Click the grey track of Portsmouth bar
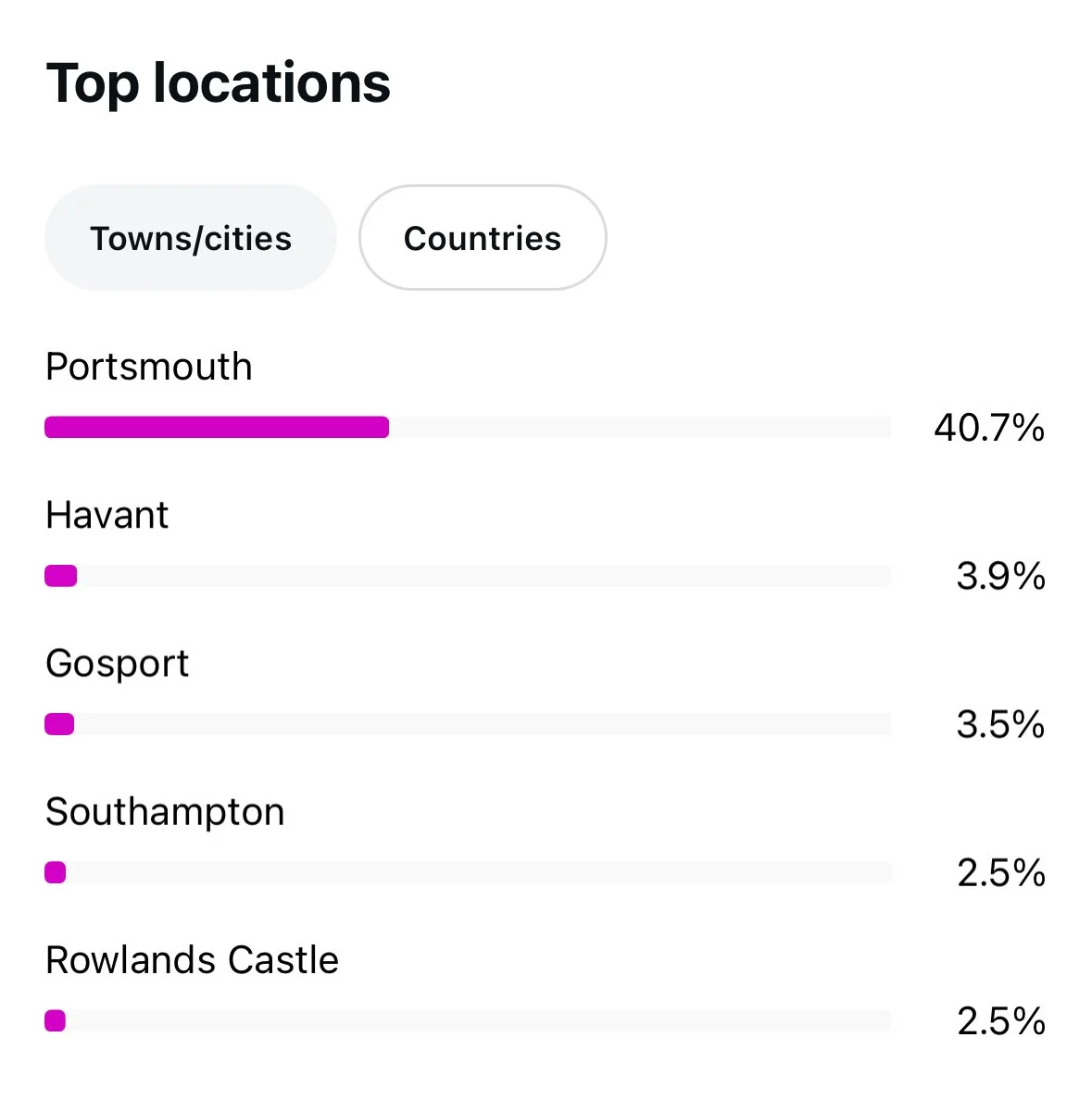The image size is (1092, 1100). coord(639,427)
